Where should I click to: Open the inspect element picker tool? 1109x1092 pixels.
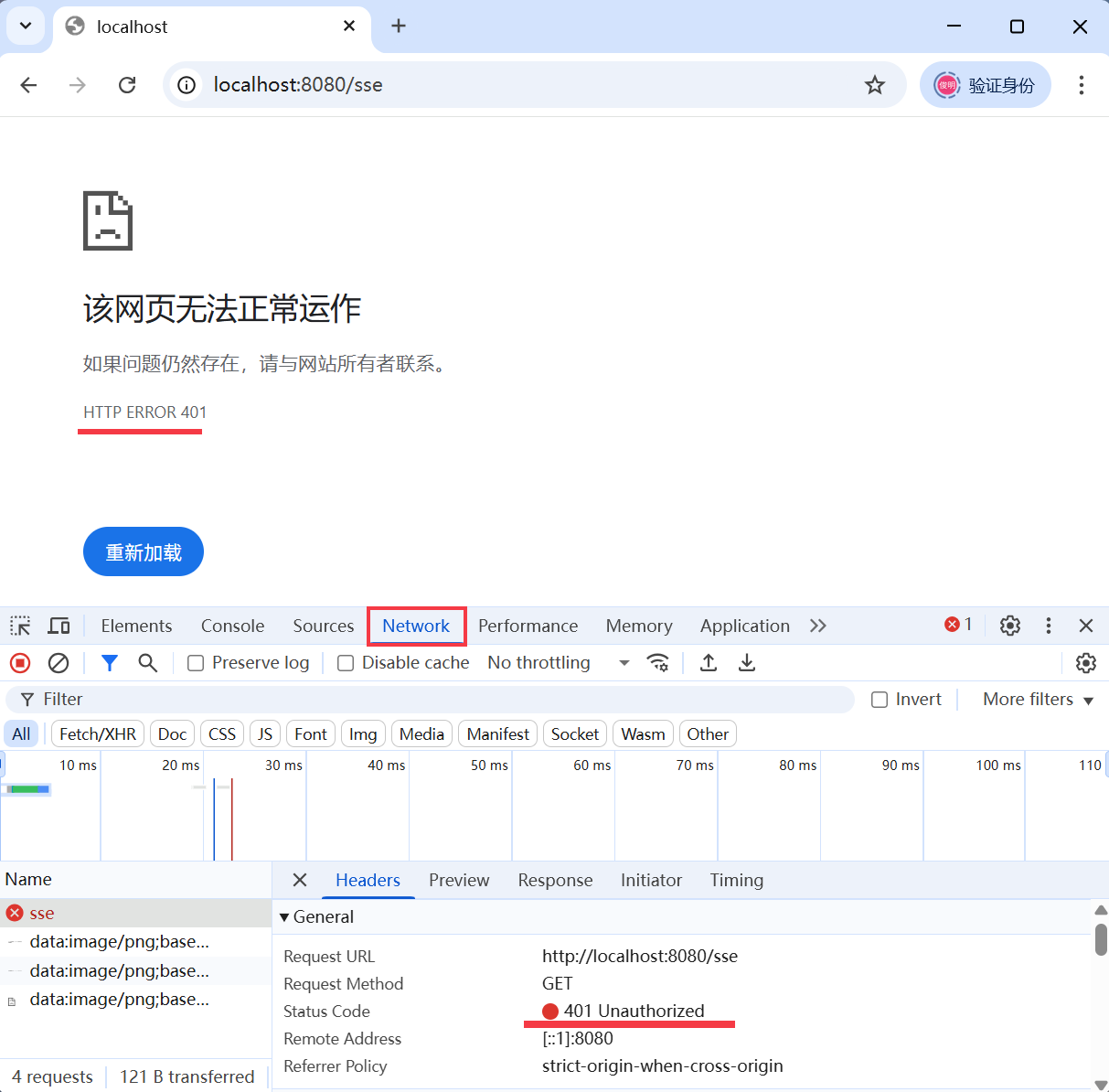pos(20,626)
